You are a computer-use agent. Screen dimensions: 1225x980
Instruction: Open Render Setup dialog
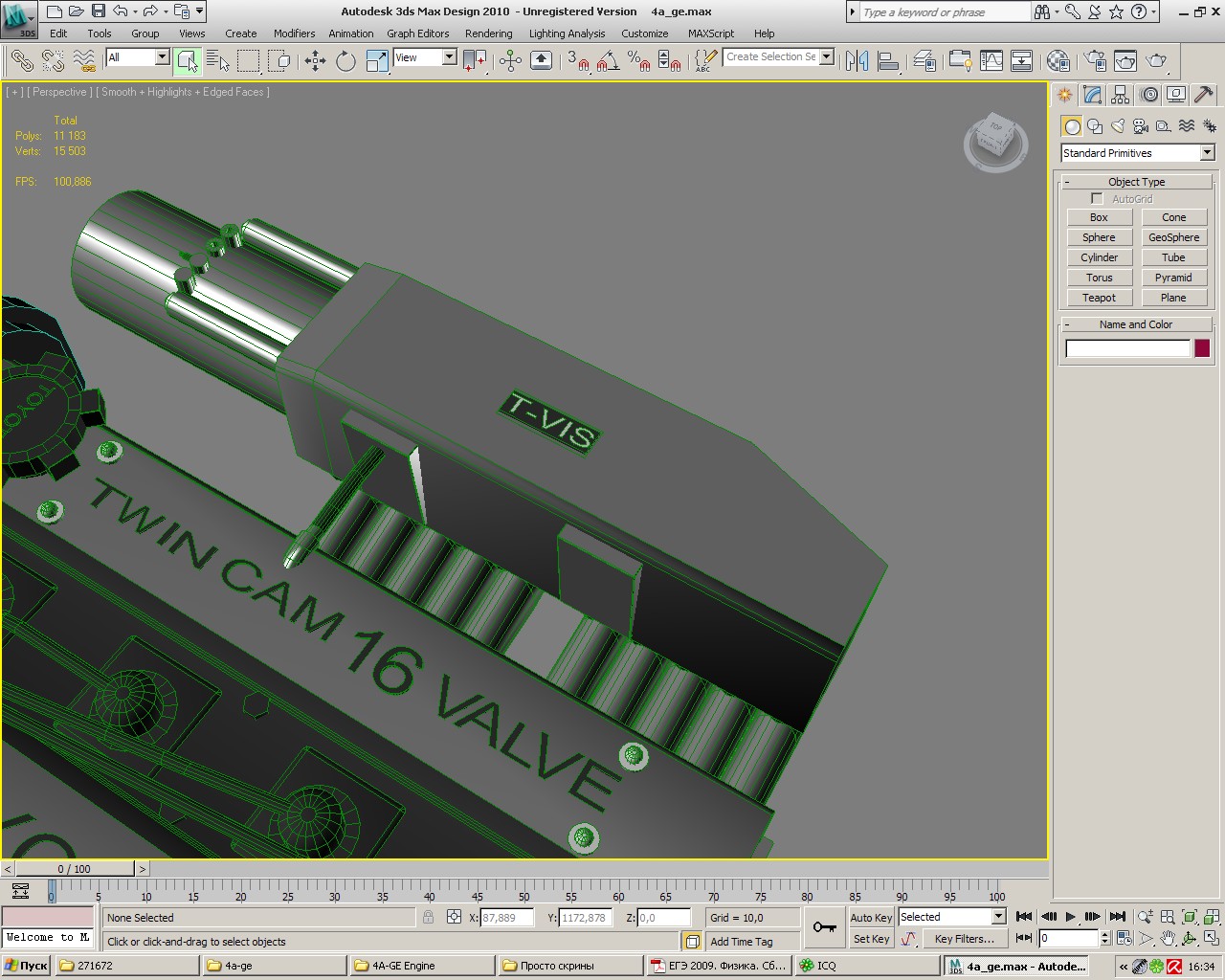1095,61
